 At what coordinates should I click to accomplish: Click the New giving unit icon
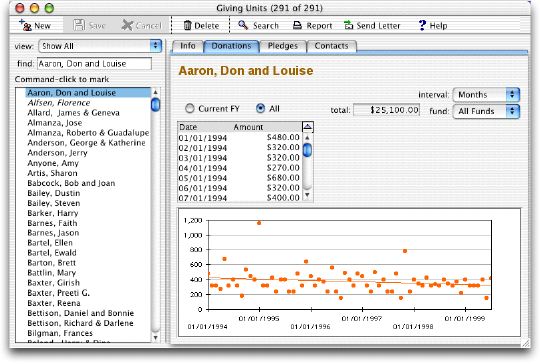point(25,25)
